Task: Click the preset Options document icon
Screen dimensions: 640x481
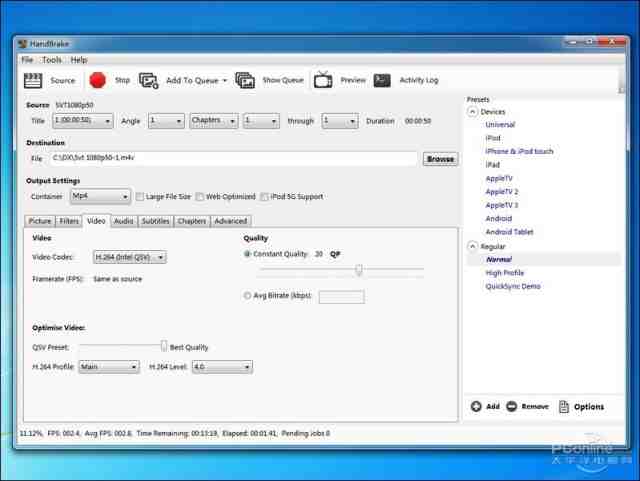Action: 564,407
